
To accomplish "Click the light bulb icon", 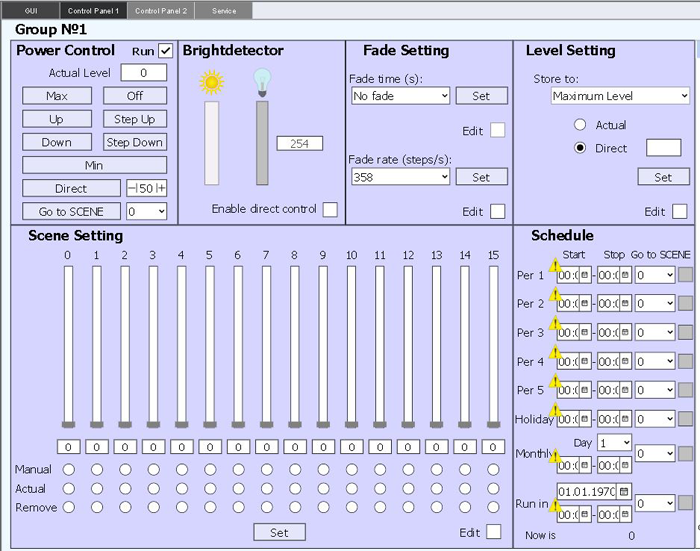I will pyautogui.click(x=262, y=82).
